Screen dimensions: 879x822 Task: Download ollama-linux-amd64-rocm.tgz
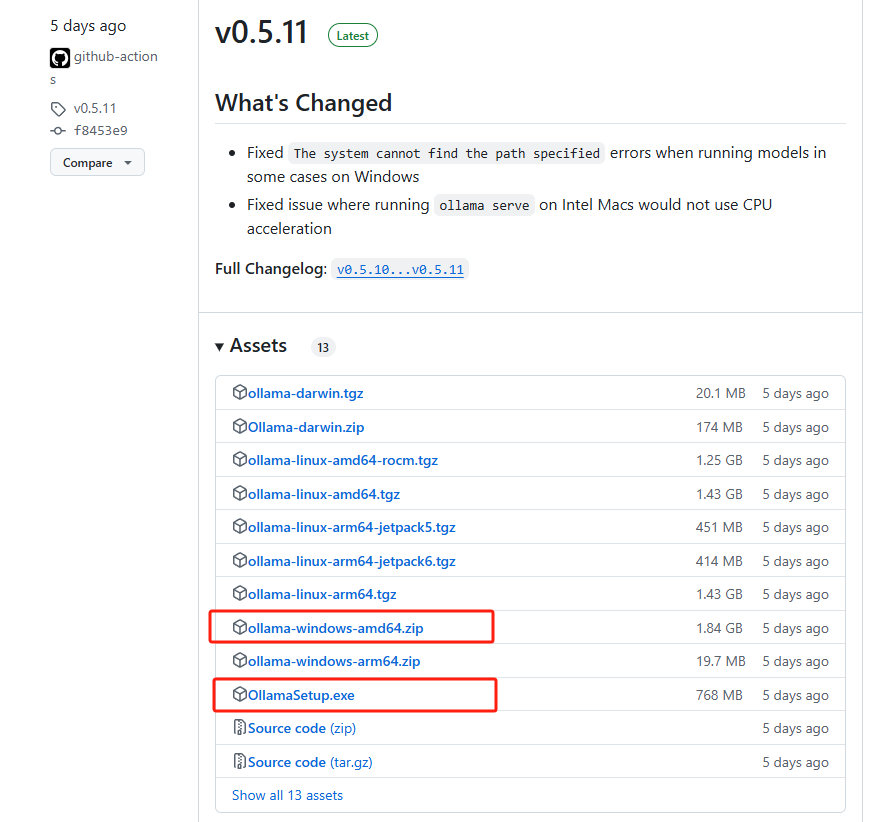click(x=343, y=460)
